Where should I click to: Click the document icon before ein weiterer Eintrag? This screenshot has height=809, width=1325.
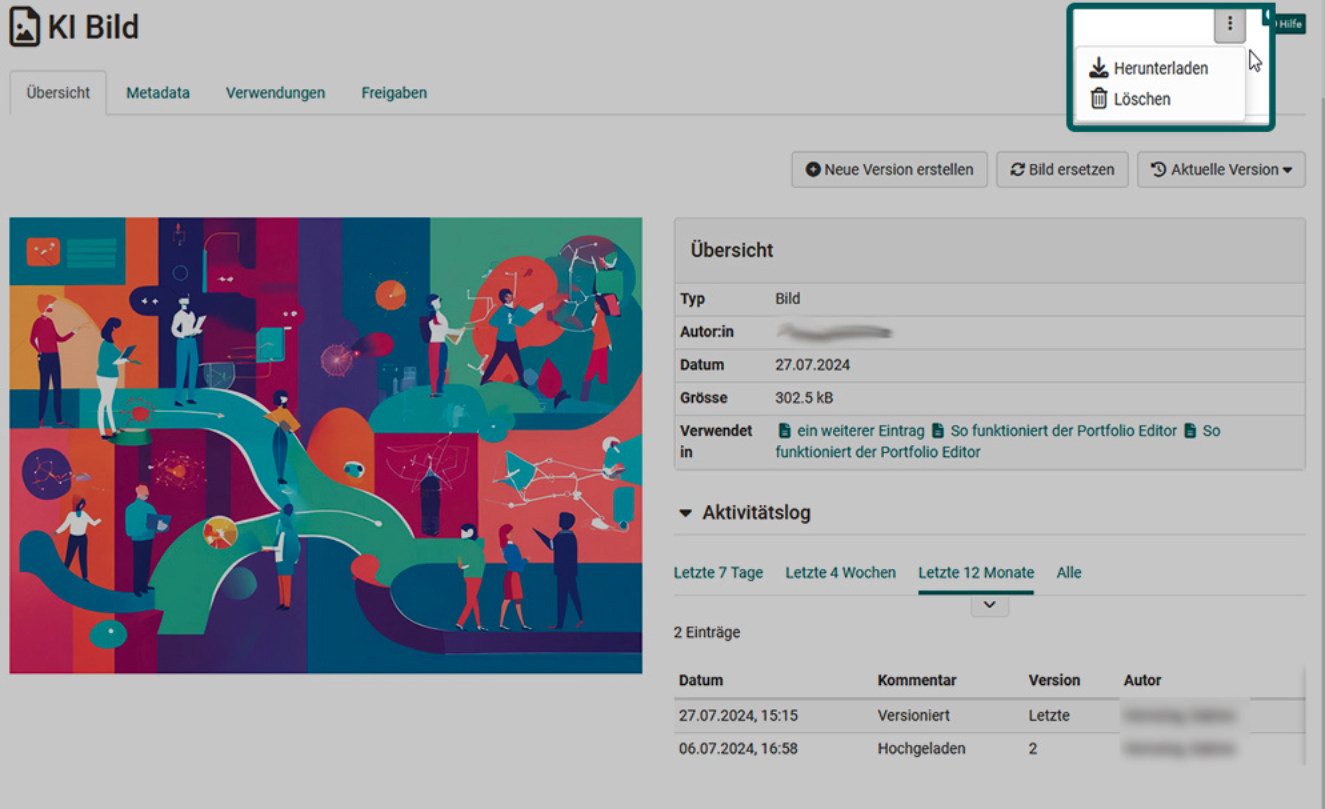click(785, 430)
